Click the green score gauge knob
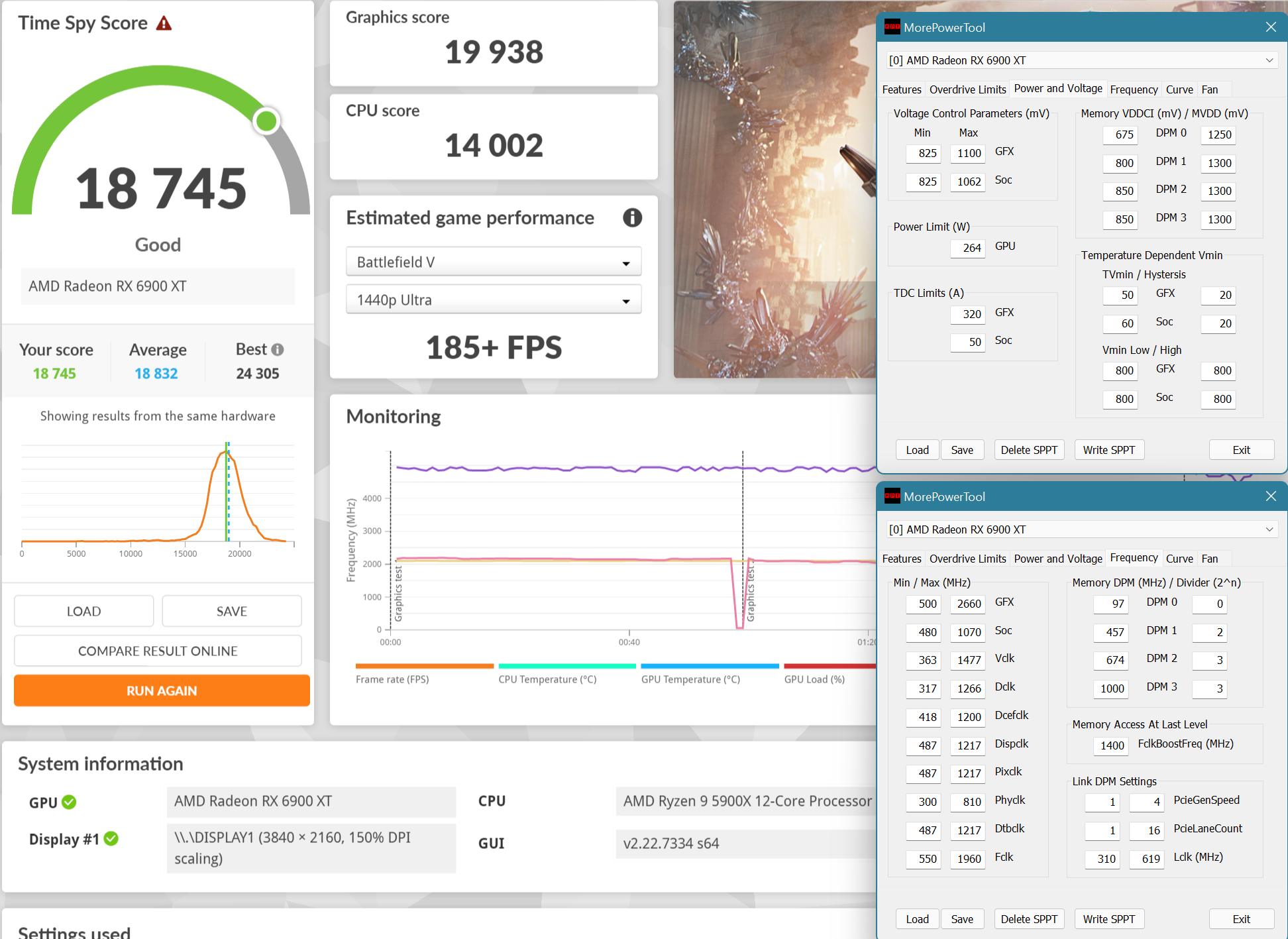The width and height of the screenshot is (1288, 939). (x=266, y=121)
